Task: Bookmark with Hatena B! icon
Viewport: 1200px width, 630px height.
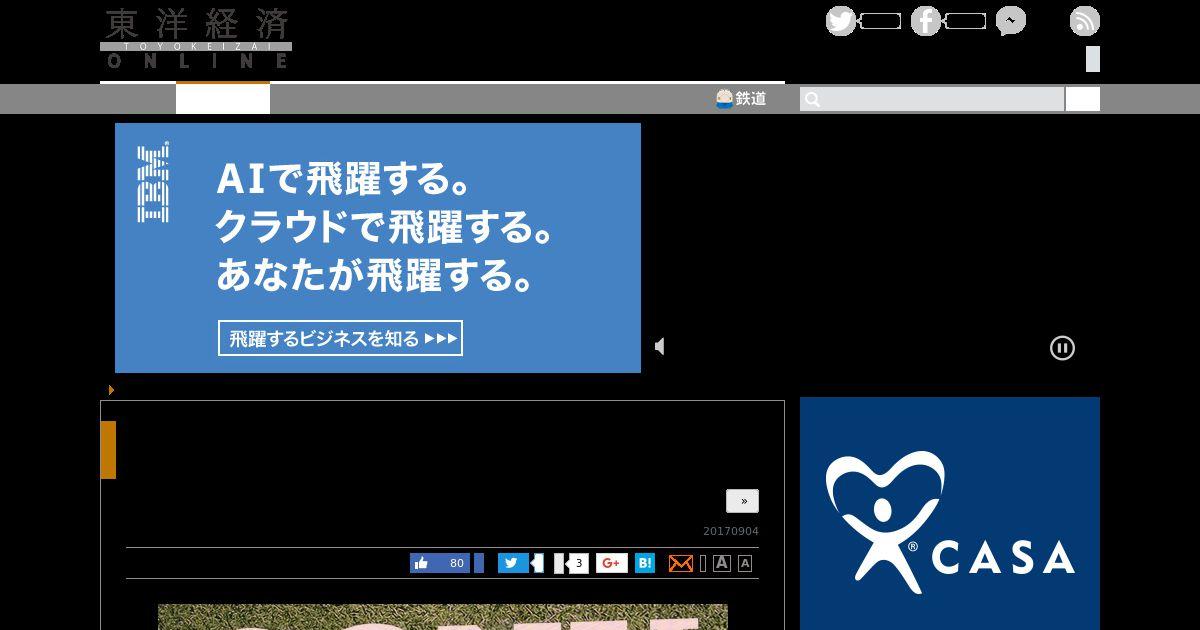Action: click(x=645, y=563)
